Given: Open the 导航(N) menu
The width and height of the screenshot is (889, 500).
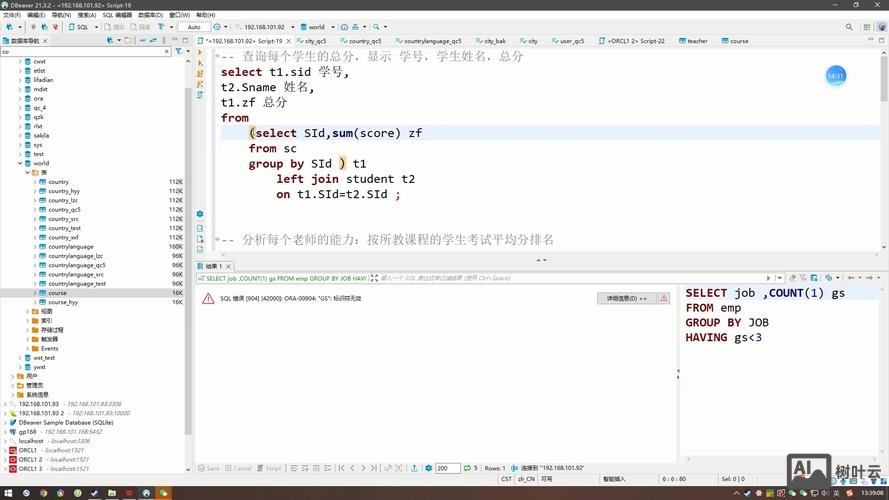Looking at the screenshot, I should click(61, 15).
